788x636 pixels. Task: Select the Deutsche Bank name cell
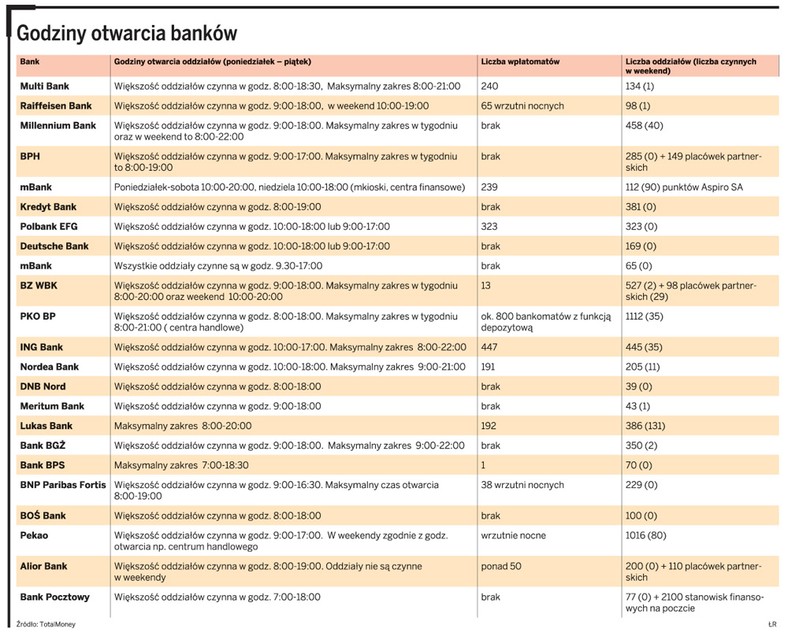54,246
